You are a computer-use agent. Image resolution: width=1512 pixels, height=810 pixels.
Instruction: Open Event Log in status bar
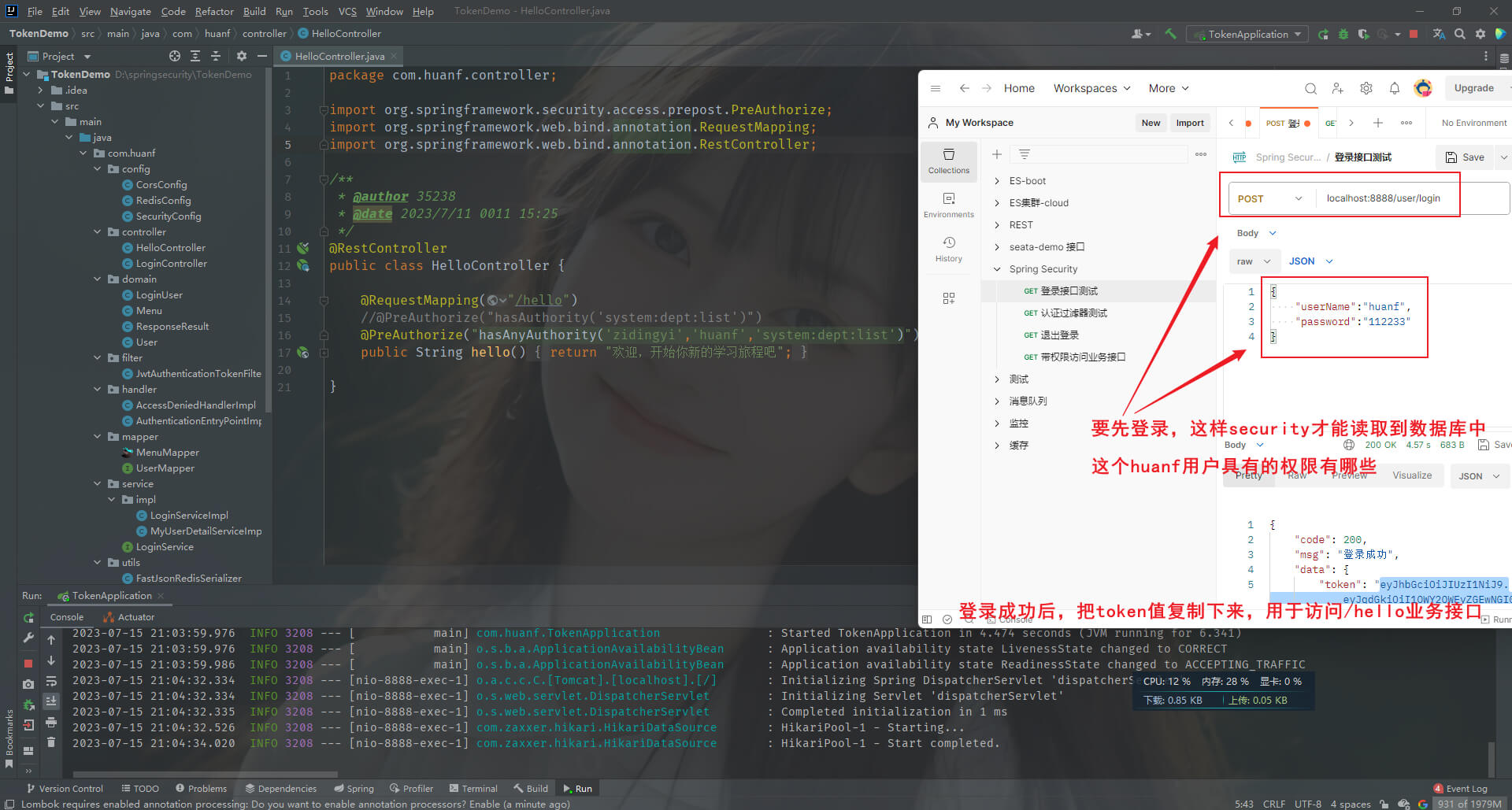click(1461, 788)
